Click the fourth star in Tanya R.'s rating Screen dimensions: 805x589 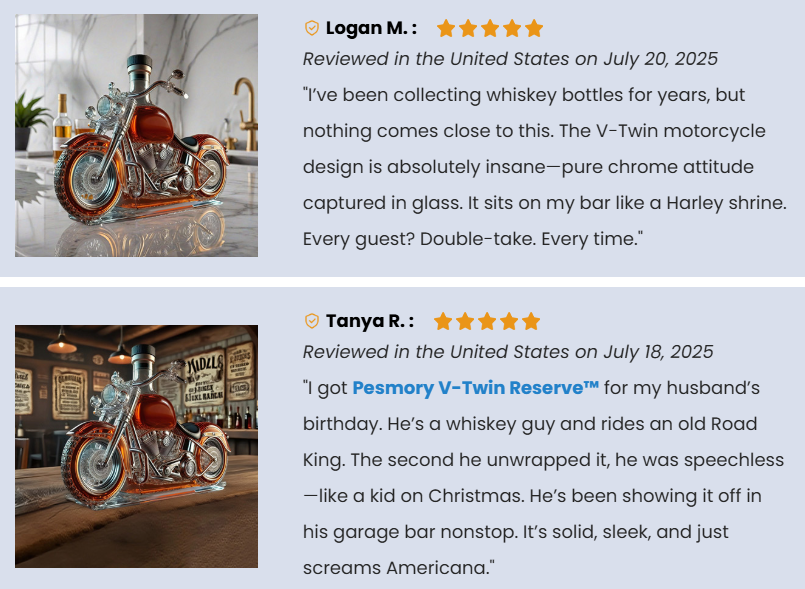coord(509,321)
